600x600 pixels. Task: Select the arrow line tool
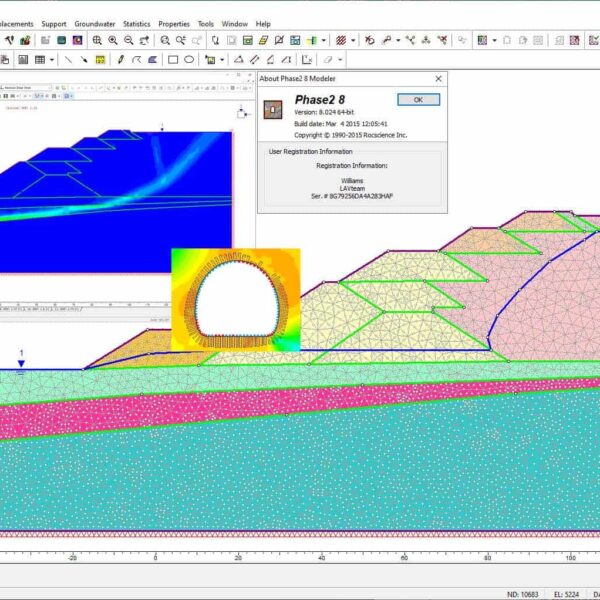(x=84, y=60)
